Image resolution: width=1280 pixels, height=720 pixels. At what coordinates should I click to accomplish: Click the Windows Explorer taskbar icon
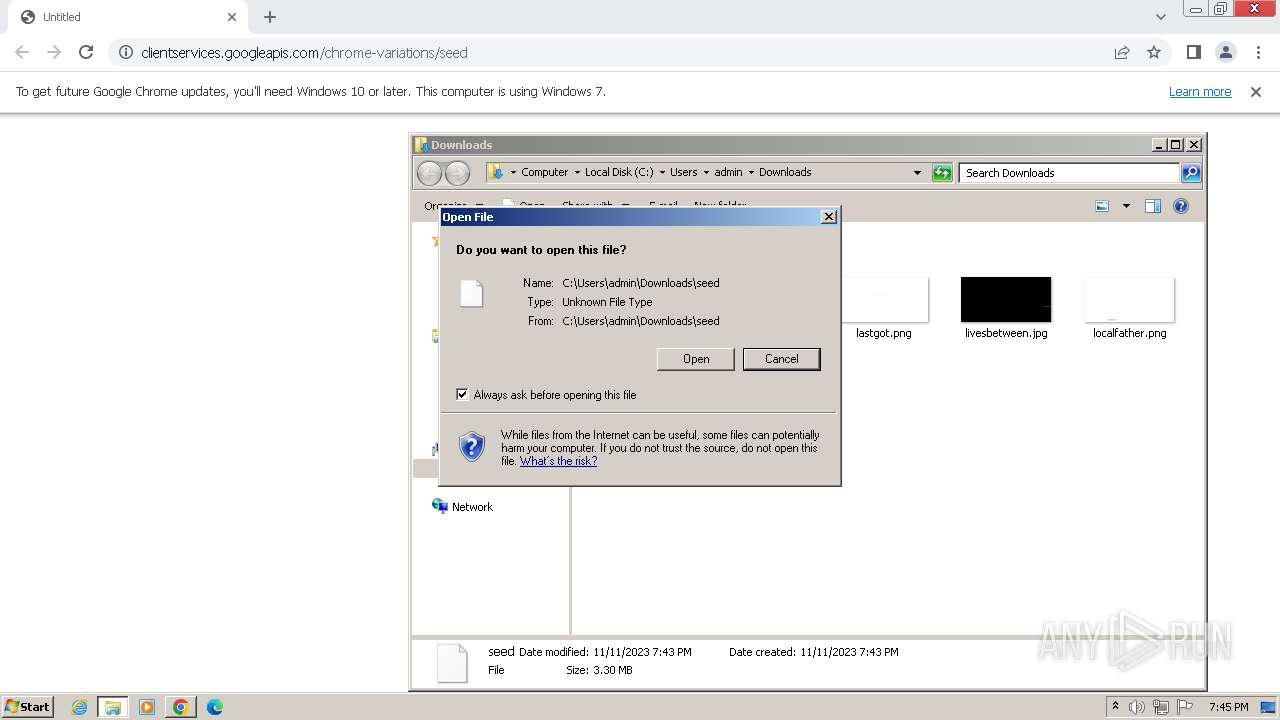(113, 707)
